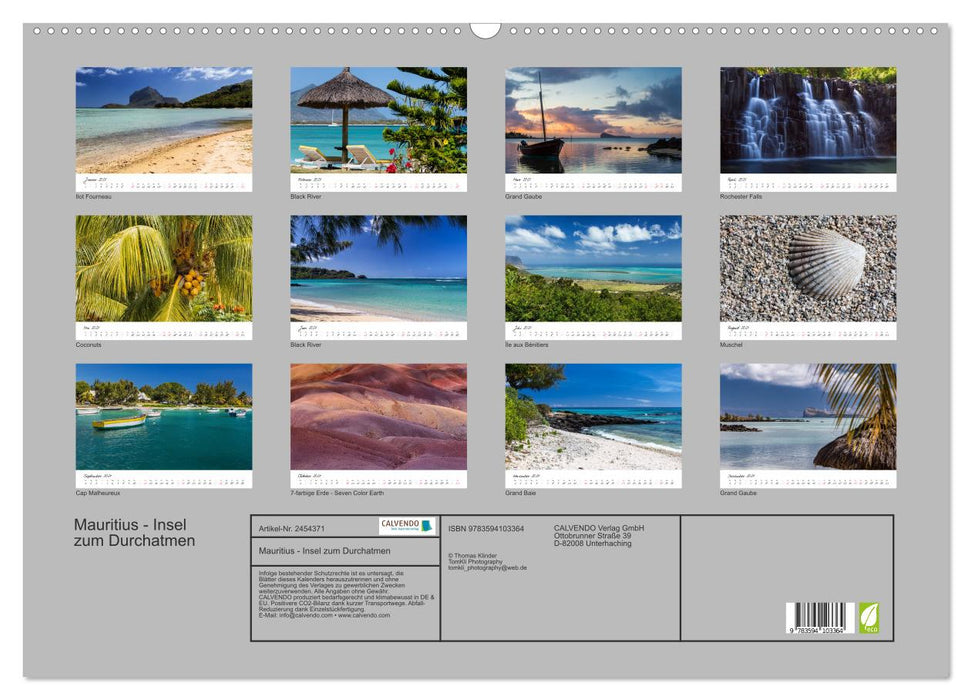The width and height of the screenshot is (971, 700).
Task: Click the CALVENDO logo
Action: pos(407,526)
